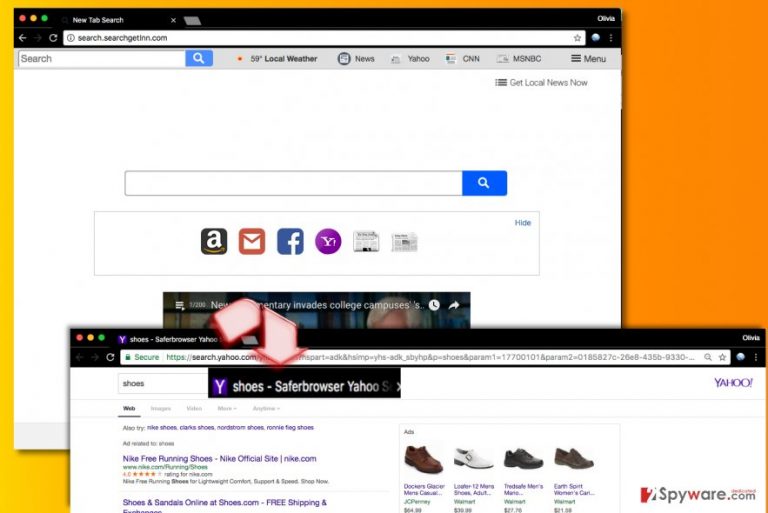This screenshot has width=768, height=513.
Task: Open the second newspaper shortcut icon
Action: (x=404, y=242)
